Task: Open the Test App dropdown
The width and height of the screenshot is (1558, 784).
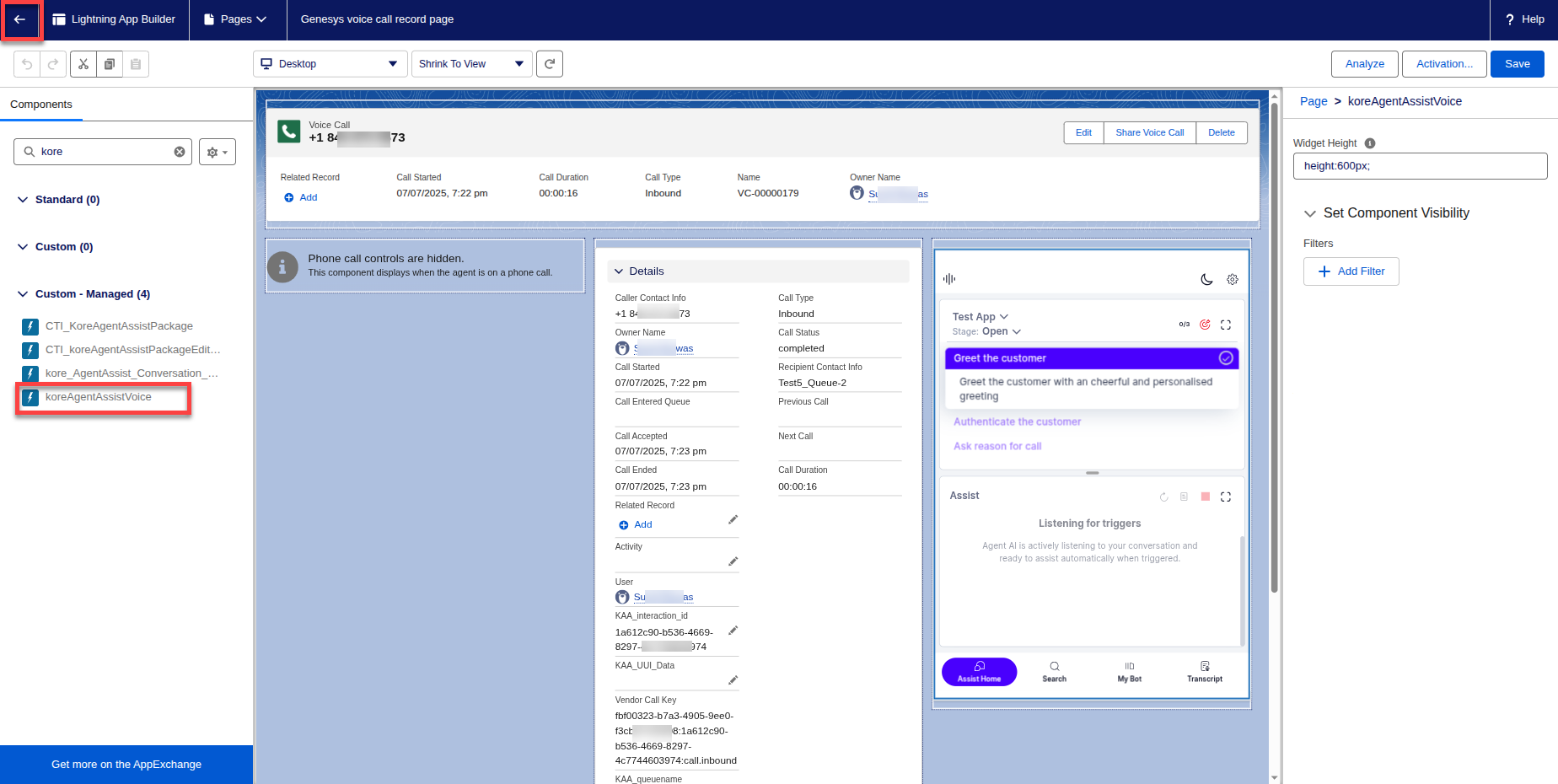Action: [x=980, y=317]
